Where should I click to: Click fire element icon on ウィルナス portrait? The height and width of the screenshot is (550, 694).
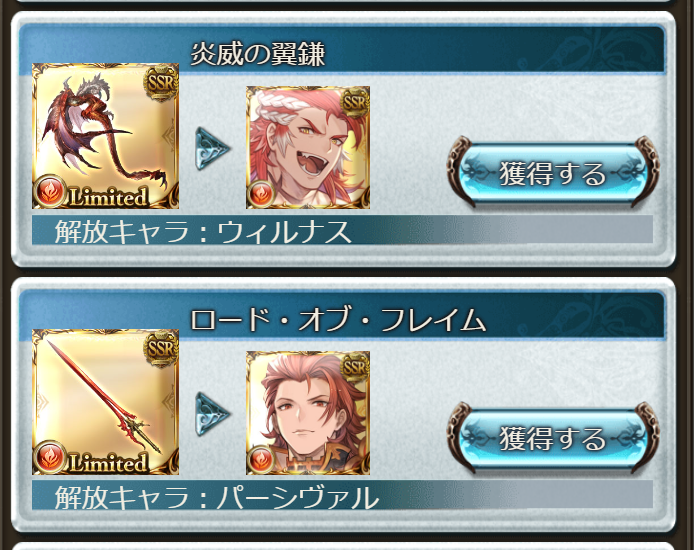[x=261, y=194]
